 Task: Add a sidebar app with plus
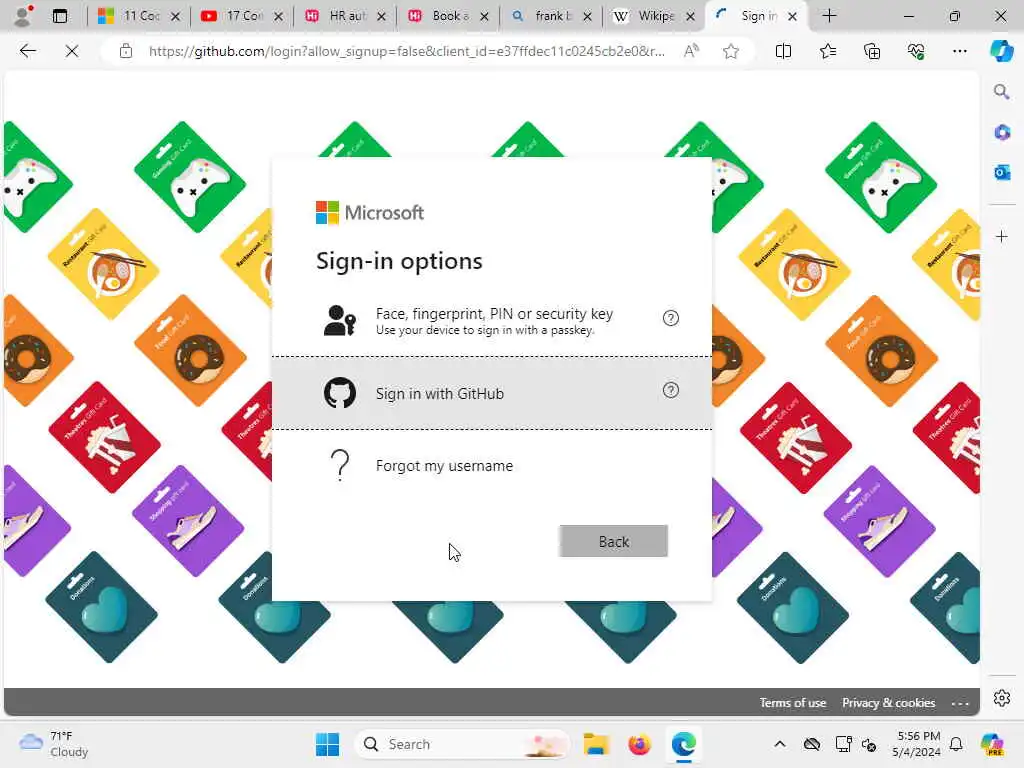(x=1002, y=236)
